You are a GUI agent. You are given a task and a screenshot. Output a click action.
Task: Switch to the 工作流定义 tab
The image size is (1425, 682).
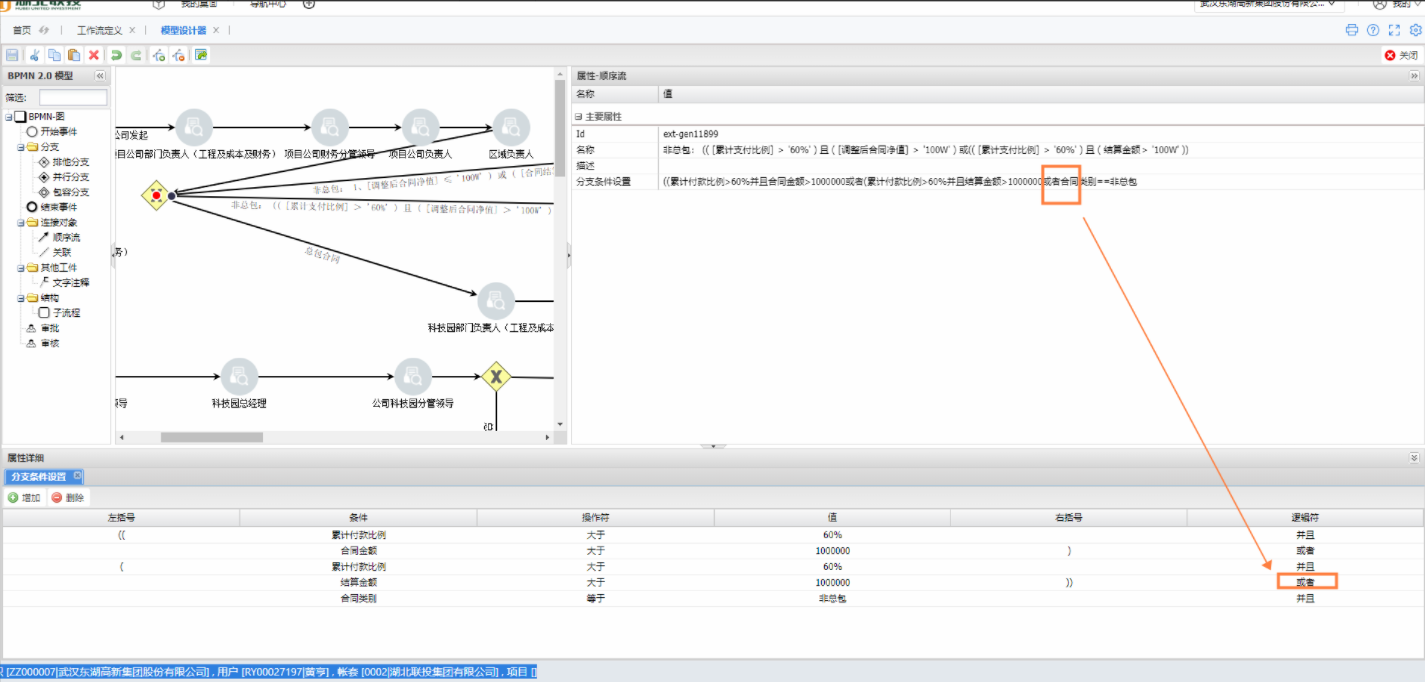tap(99, 30)
